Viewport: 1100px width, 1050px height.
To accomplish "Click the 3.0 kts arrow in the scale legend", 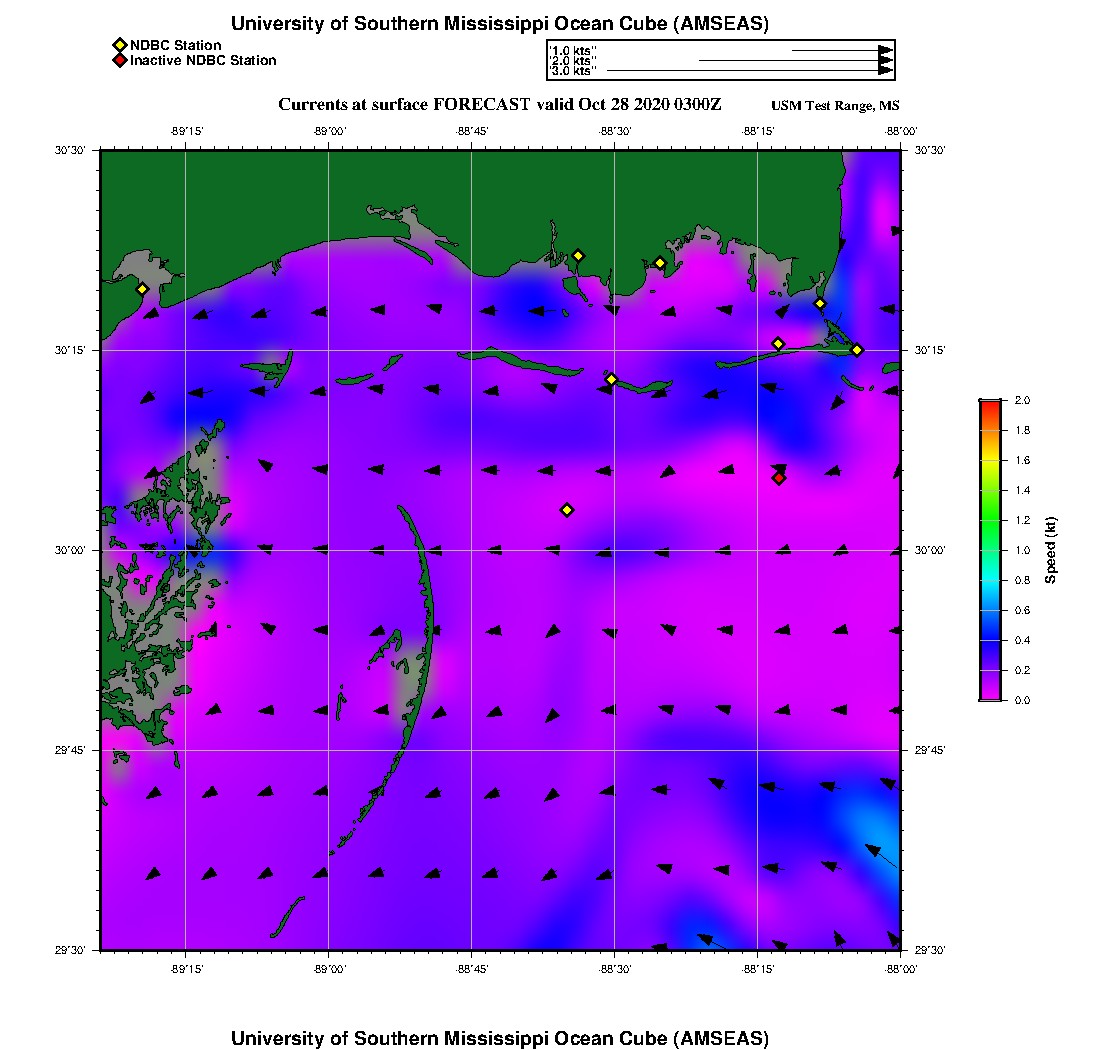I will pos(750,71).
